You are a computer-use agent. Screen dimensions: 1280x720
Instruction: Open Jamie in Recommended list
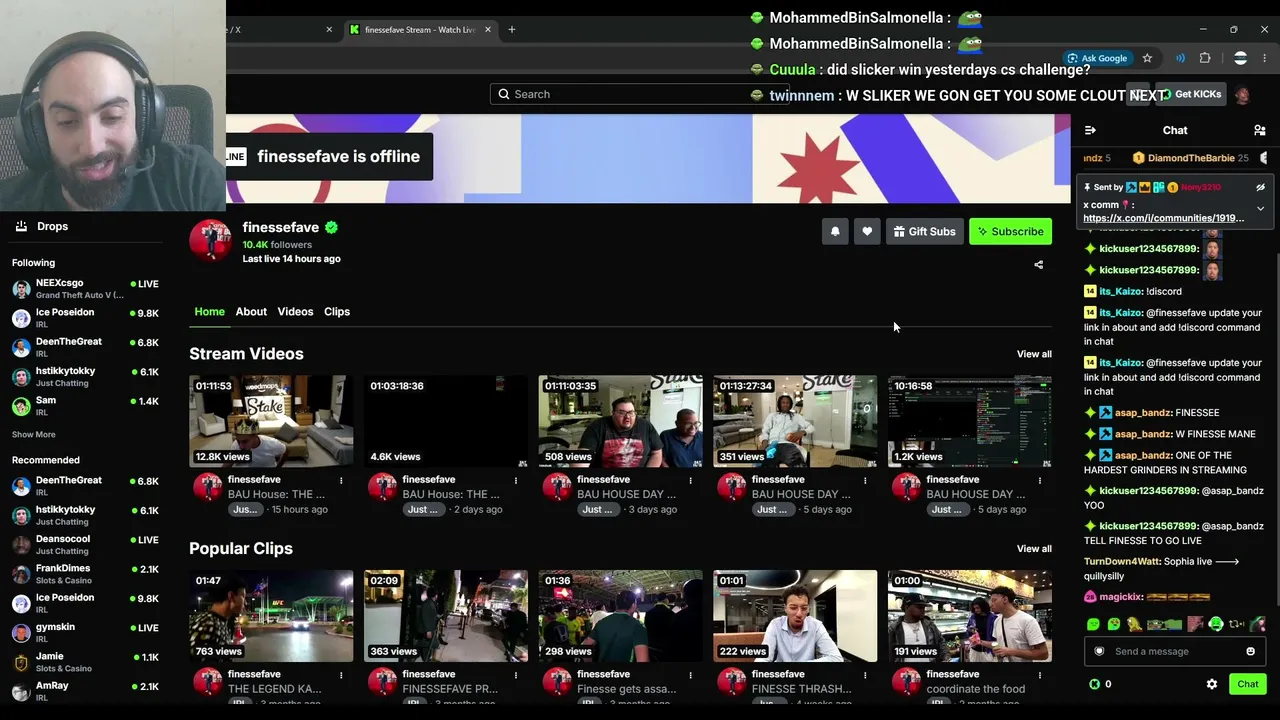click(85, 661)
